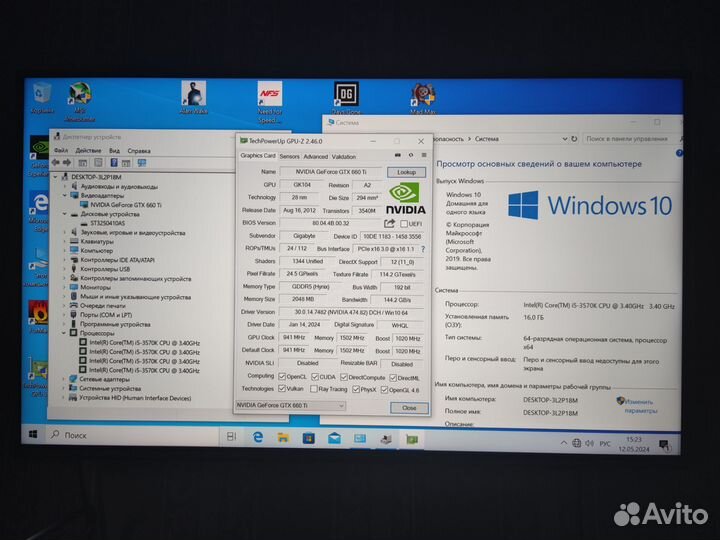Open the Need for Speed desktop shortcut
The width and height of the screenshot is (720, 540).
[270, 102]
